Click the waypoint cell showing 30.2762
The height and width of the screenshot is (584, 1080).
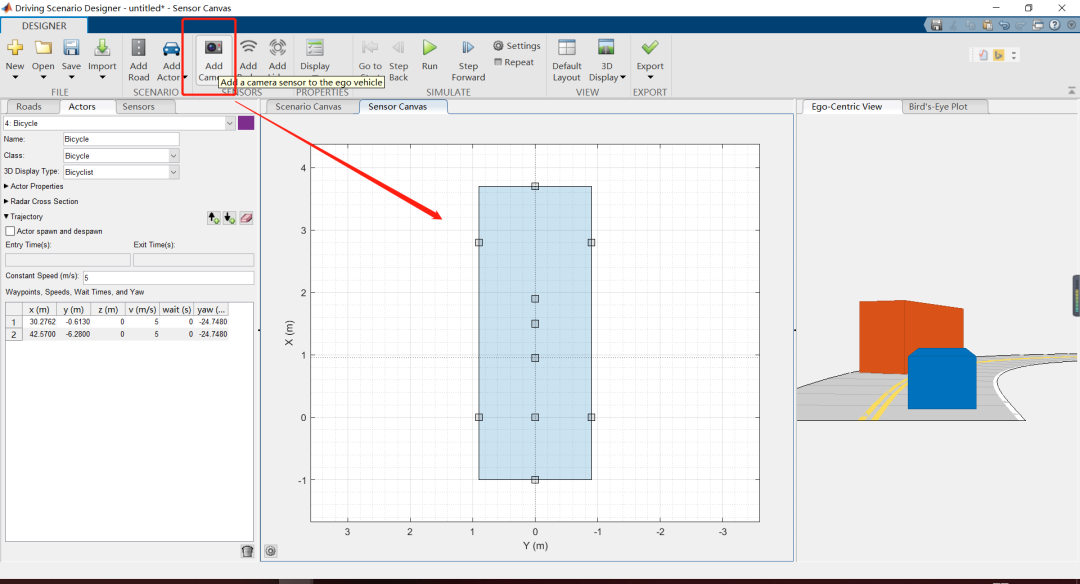coord(42,322)
